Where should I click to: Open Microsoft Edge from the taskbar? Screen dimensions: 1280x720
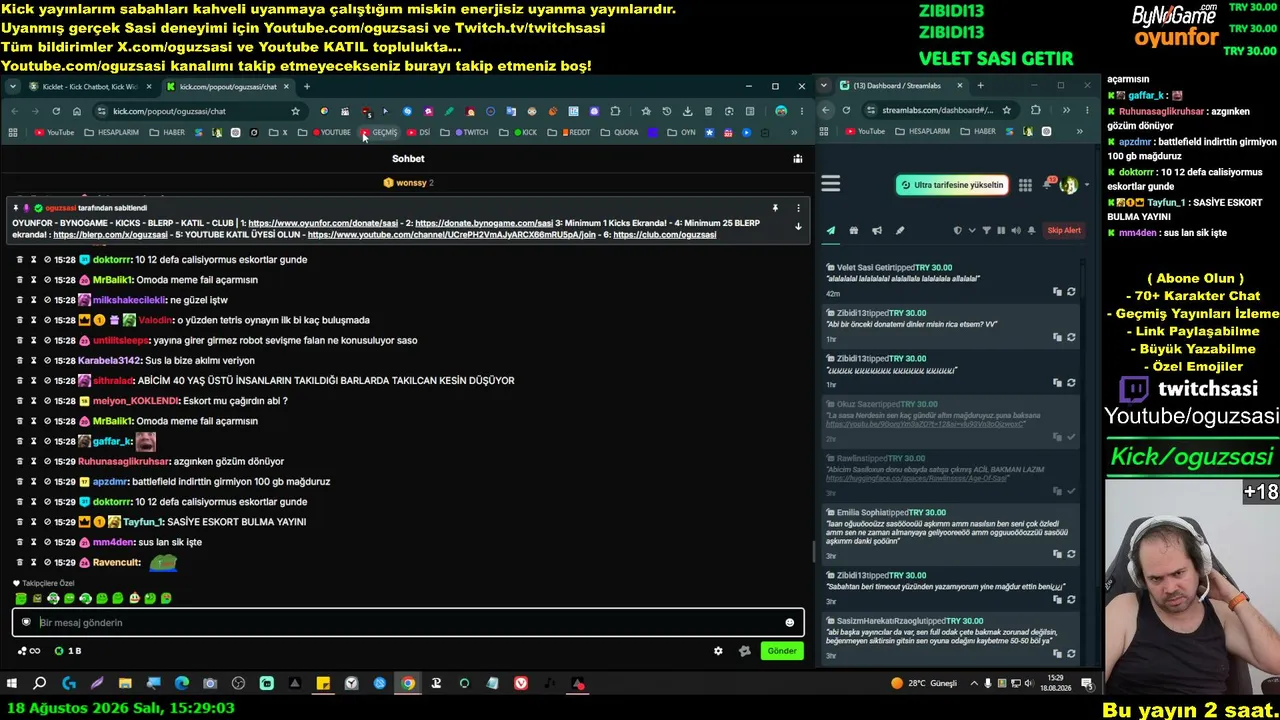(182, 684)
